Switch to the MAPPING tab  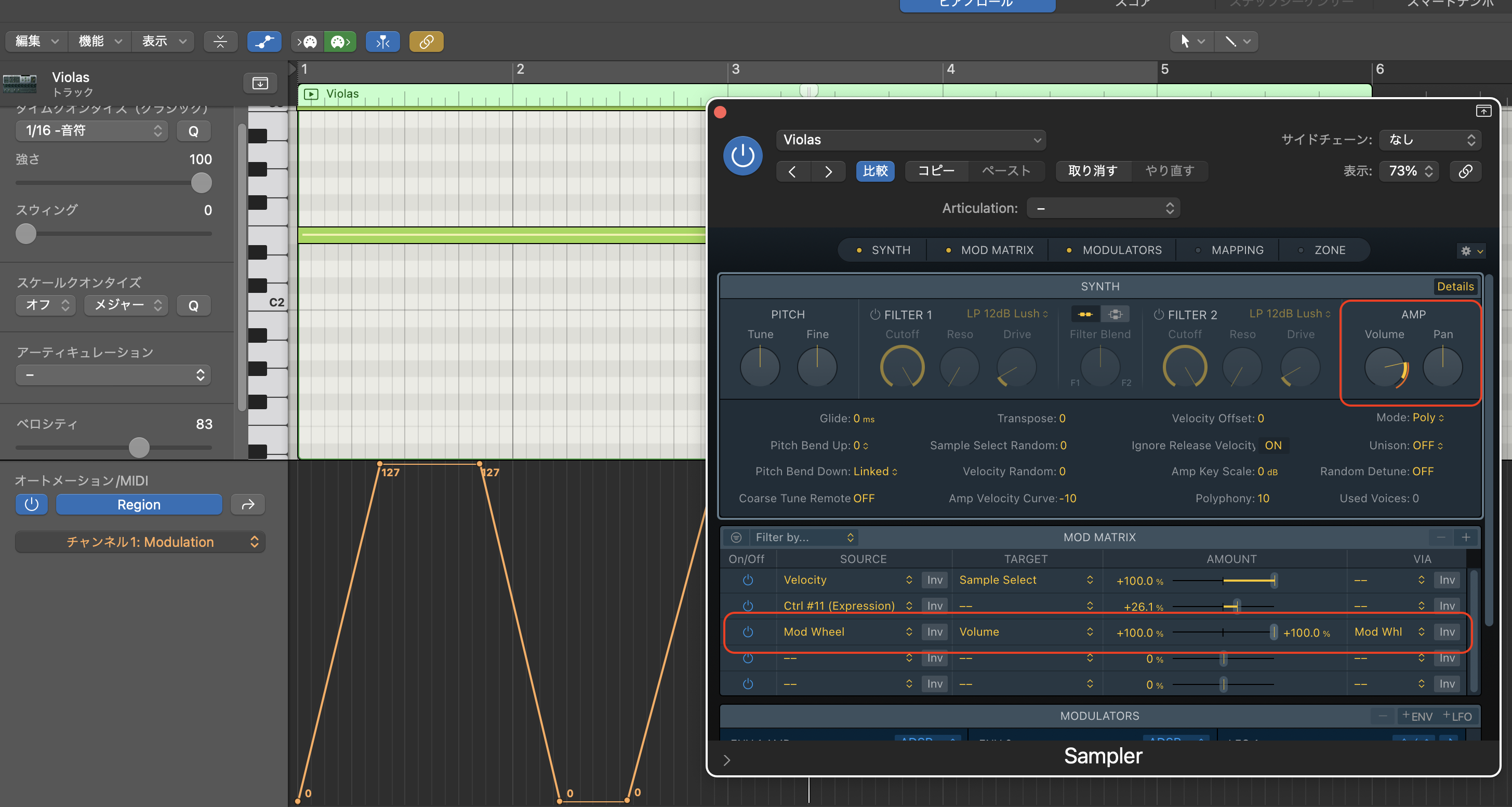[x=1237, y=250]
